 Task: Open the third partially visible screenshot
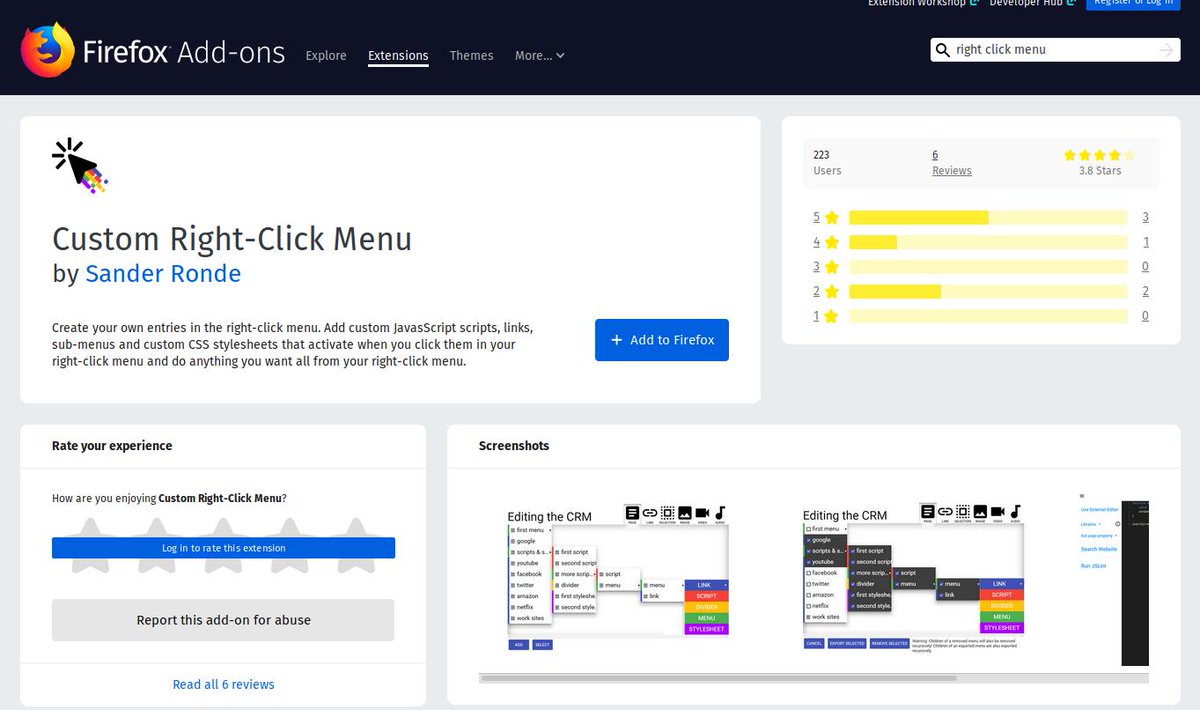point(1114,578)
